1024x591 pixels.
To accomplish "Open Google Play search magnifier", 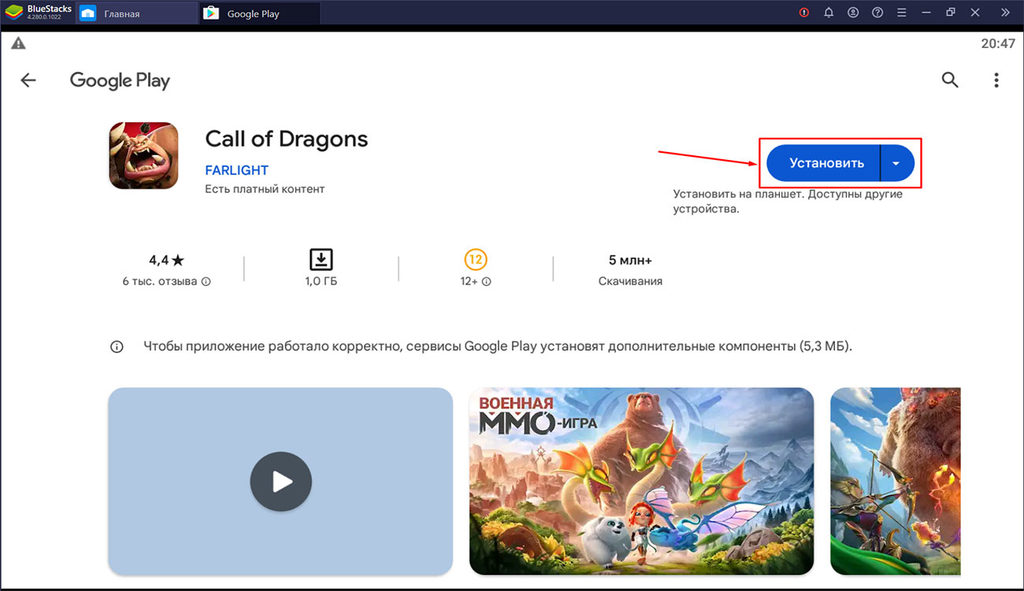I will pyautogui.click(x=950, y=80).
